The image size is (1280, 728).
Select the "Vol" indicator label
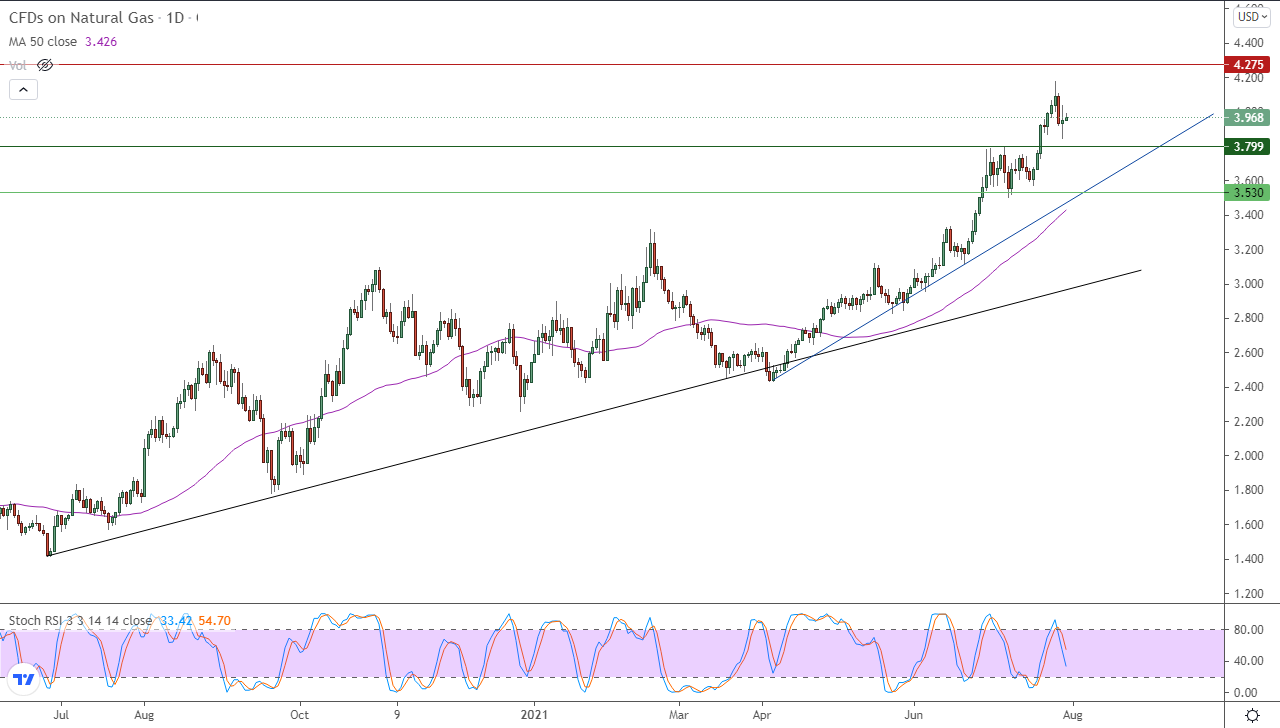[x=19, y=65]
